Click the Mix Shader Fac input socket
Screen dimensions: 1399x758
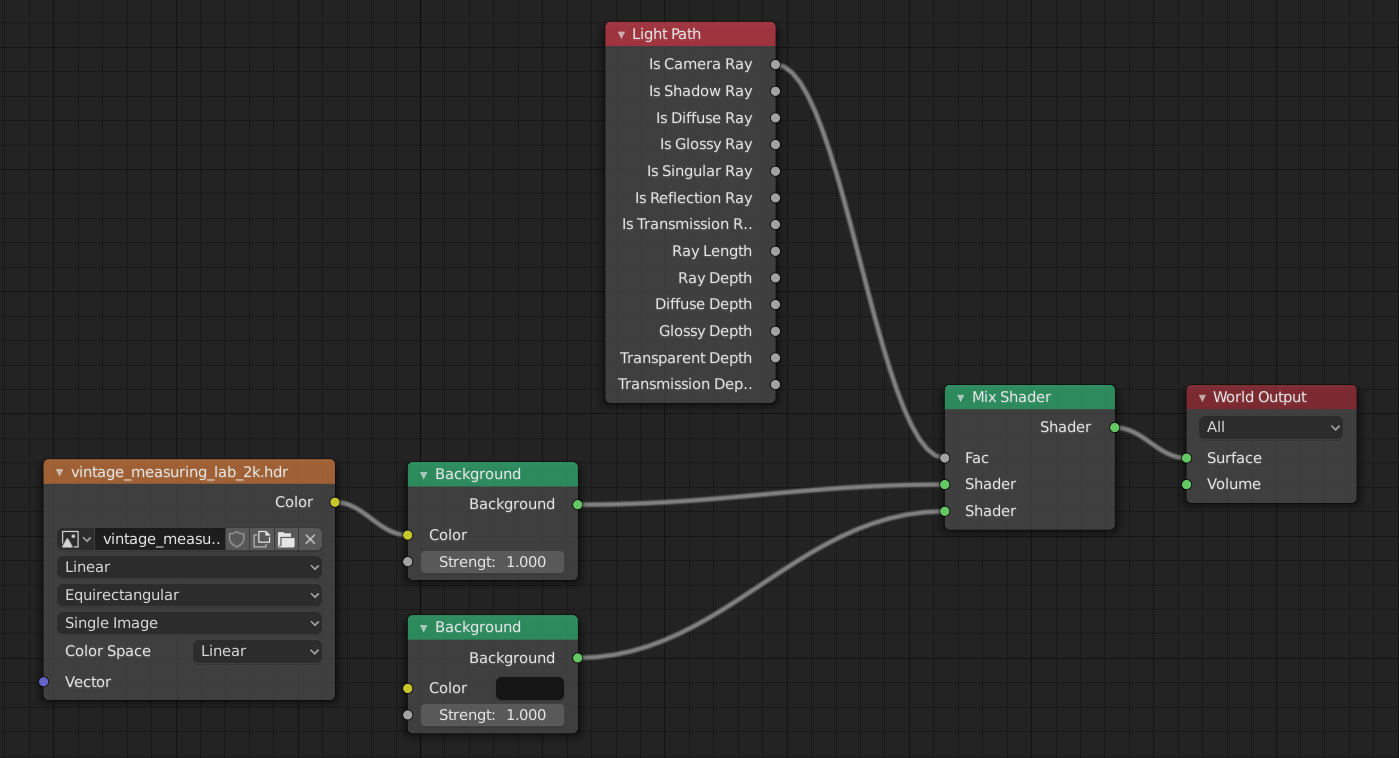point(944,458)
